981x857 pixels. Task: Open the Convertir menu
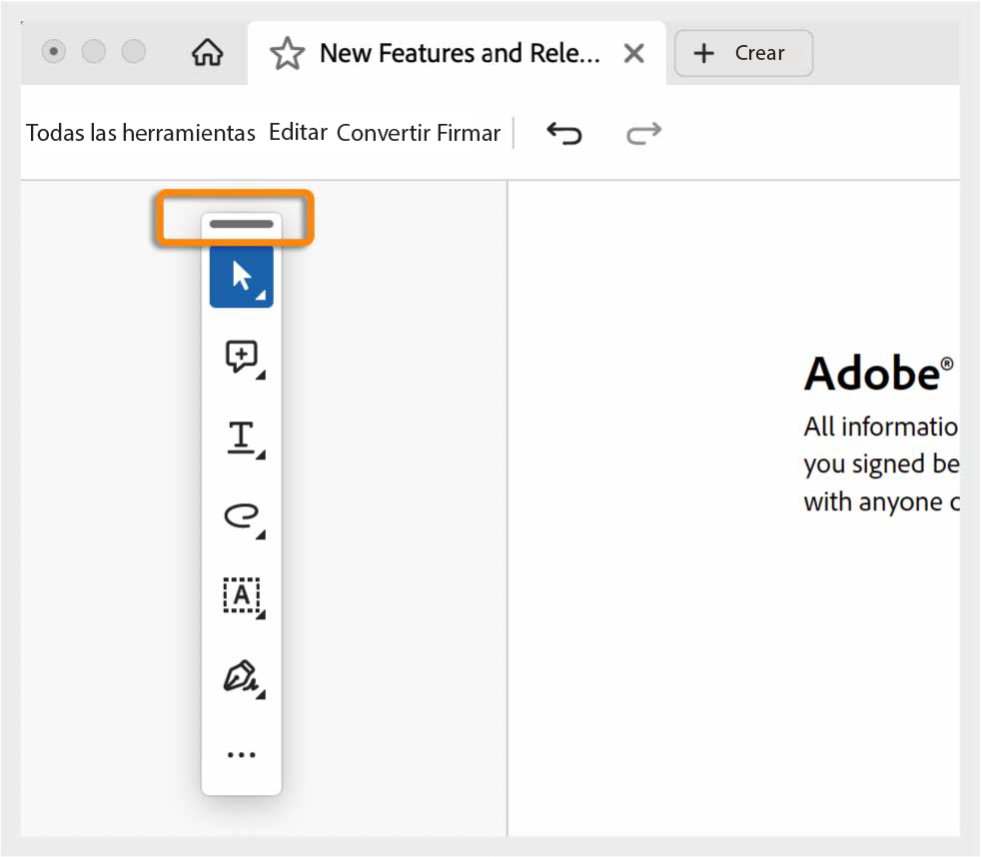(x=383, y=133)
